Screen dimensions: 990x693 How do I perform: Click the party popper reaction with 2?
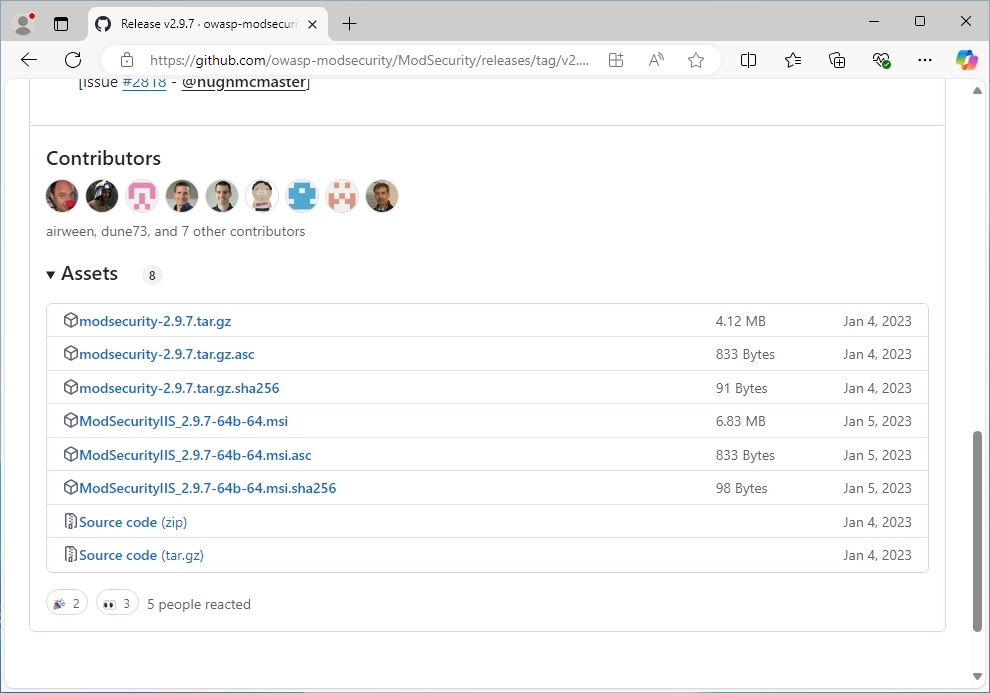(67, 604)
